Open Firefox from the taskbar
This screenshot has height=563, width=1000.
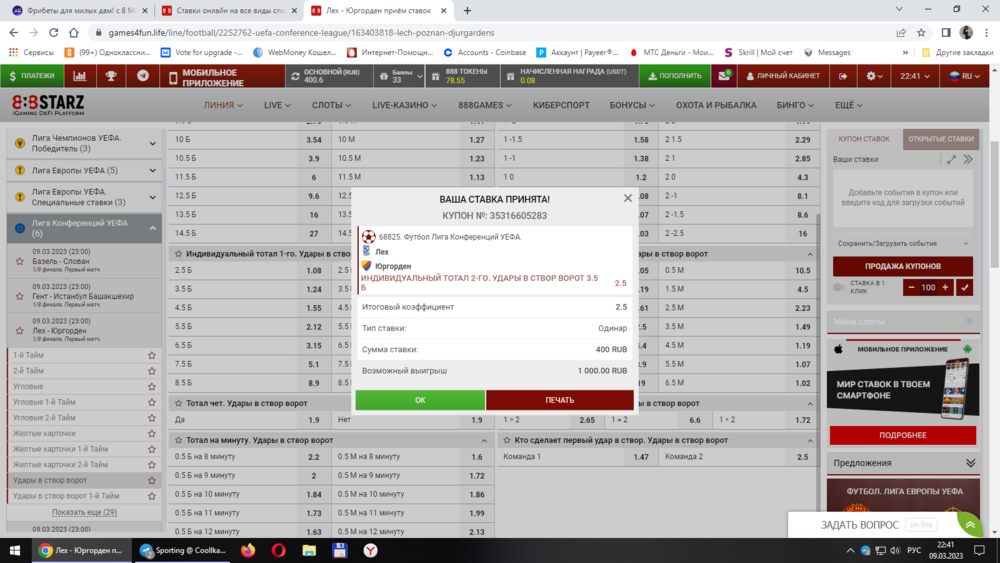pos(248,550)
